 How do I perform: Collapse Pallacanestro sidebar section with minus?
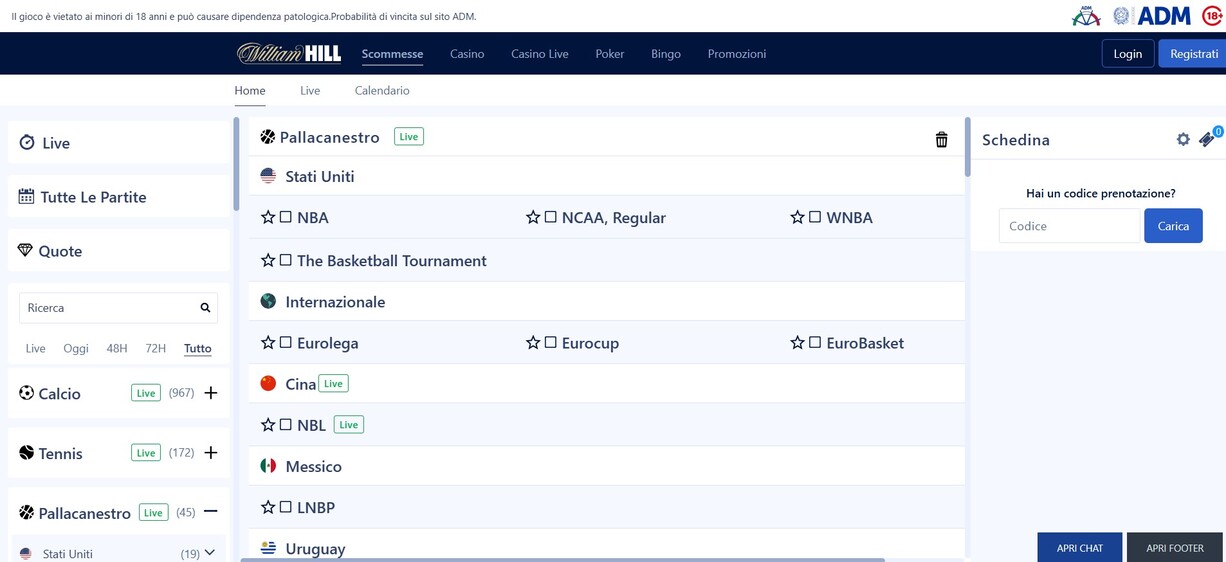211,512
